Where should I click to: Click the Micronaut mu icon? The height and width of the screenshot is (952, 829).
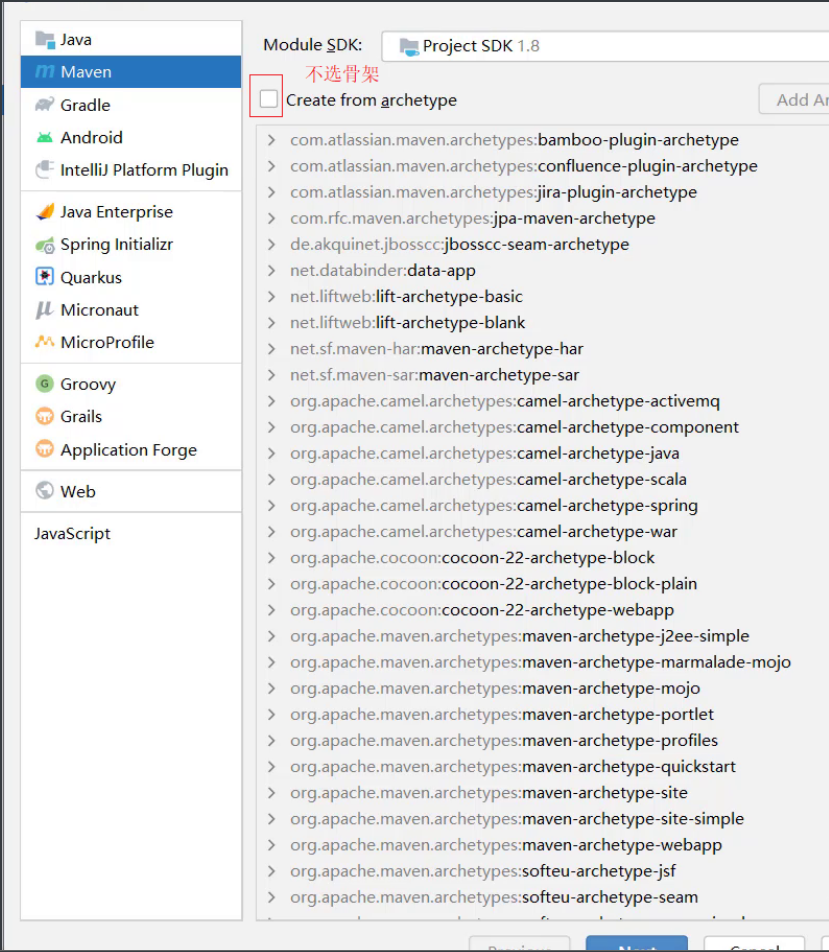[45, 310]
